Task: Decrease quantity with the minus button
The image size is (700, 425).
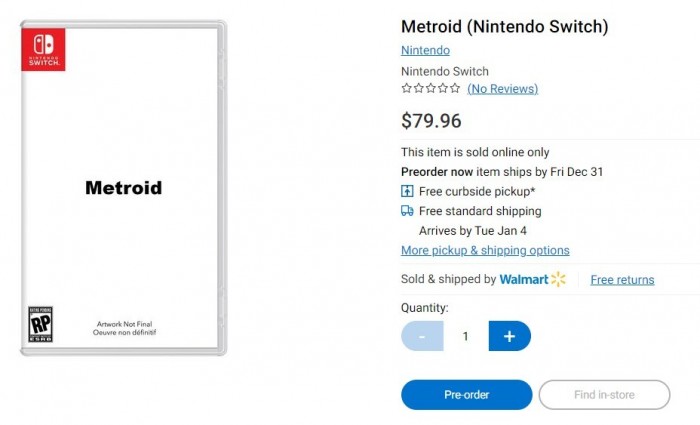Action: pos(422,336)
